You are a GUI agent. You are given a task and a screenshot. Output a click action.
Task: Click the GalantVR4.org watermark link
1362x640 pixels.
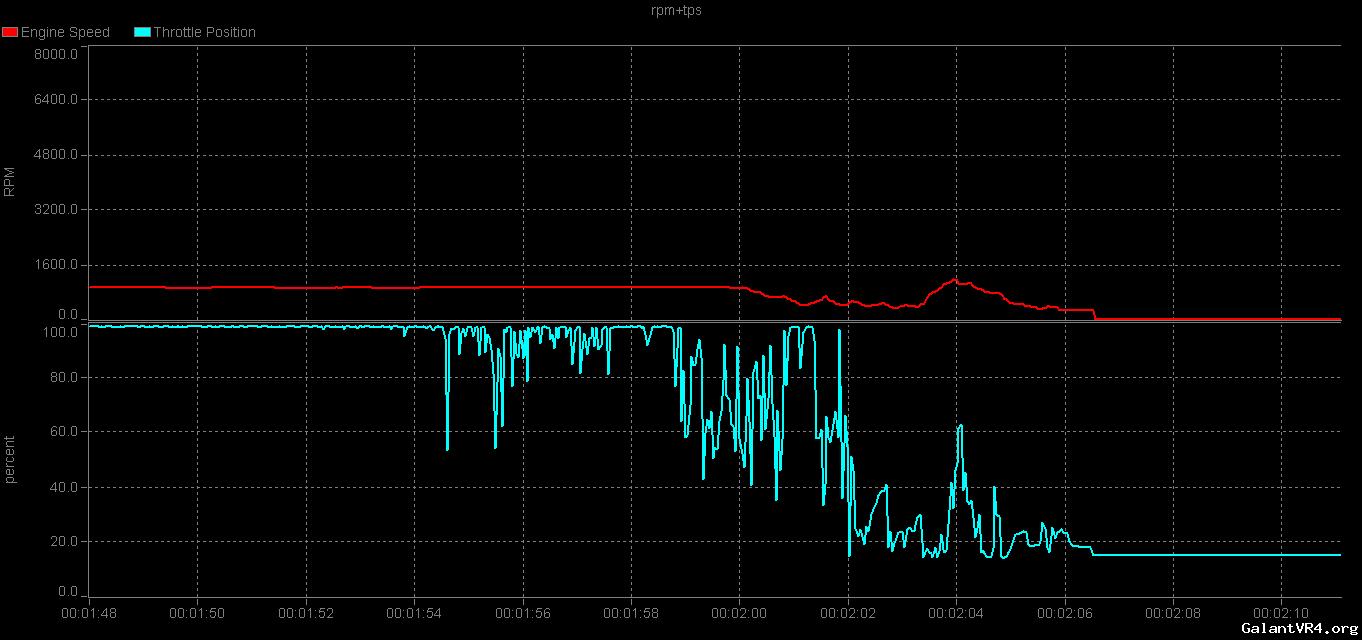[x=1298, y=628]
